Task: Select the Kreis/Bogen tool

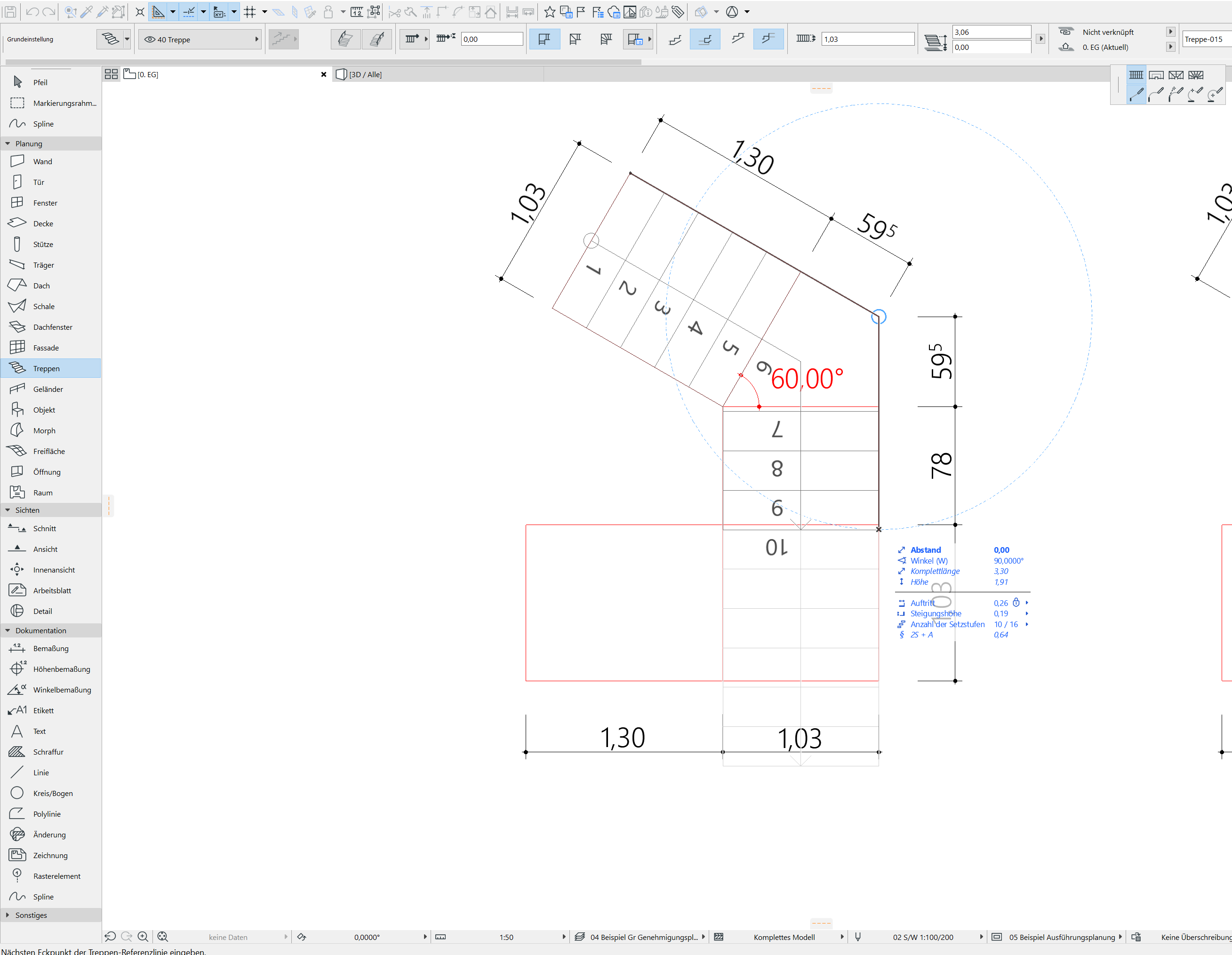Action: coord(52,793)
